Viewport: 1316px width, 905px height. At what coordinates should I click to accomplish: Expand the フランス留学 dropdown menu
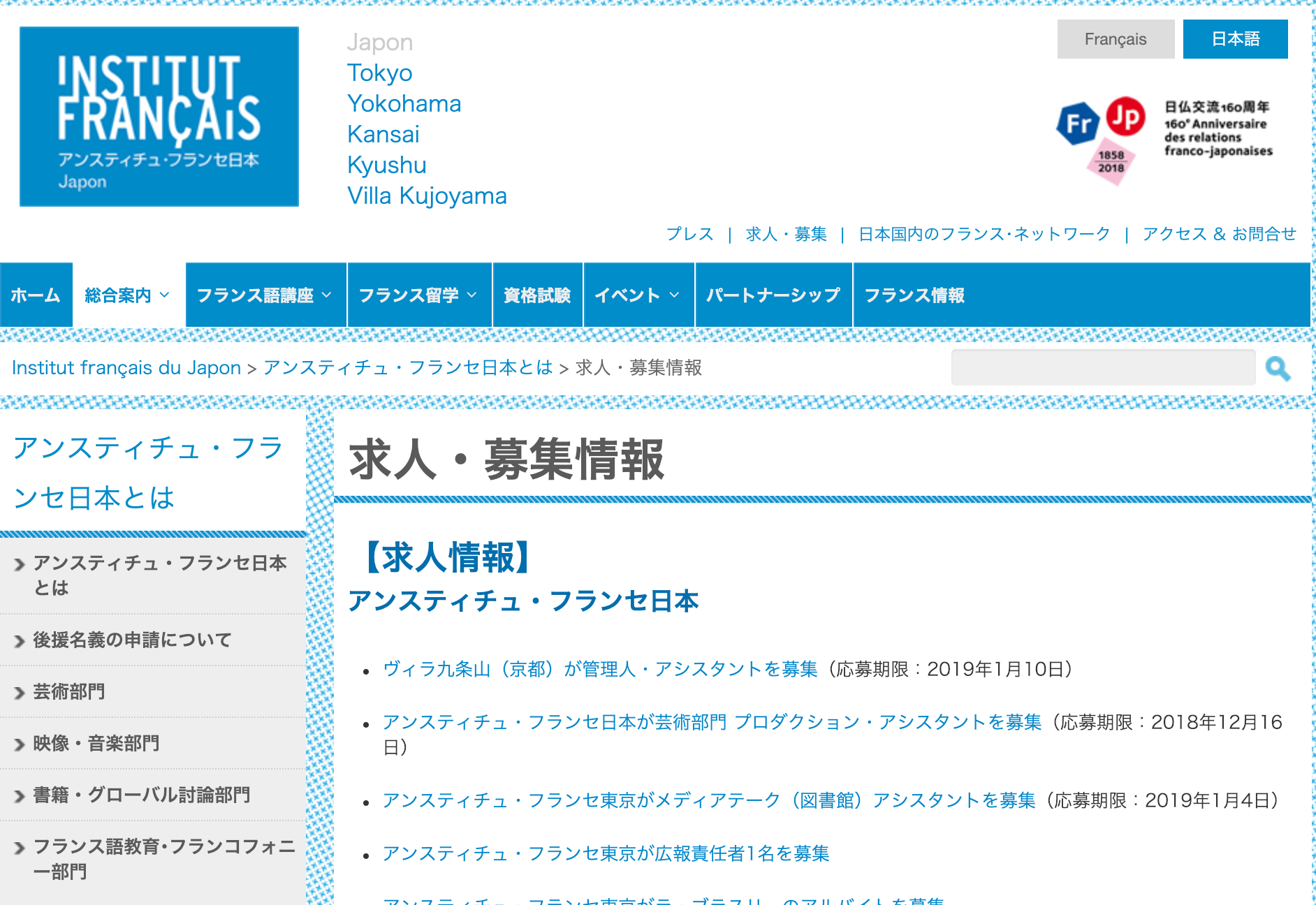420,295
